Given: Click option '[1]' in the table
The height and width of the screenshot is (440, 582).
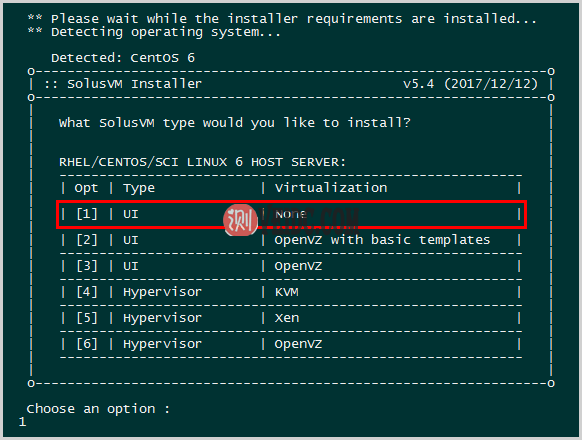Looking at the screenshot, I should click(x=87, y=214).
